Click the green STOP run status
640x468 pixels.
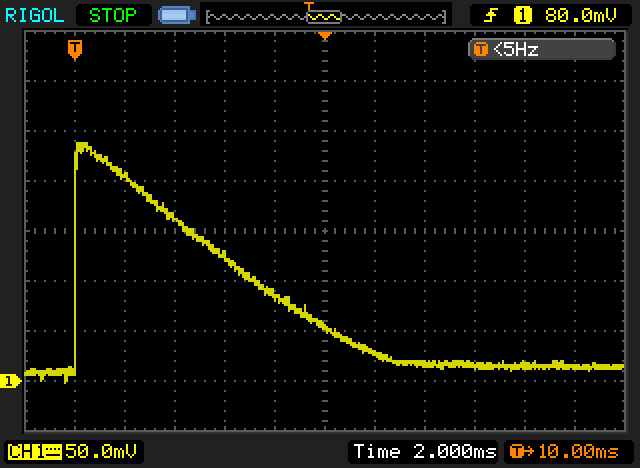(x=113, y=16)
